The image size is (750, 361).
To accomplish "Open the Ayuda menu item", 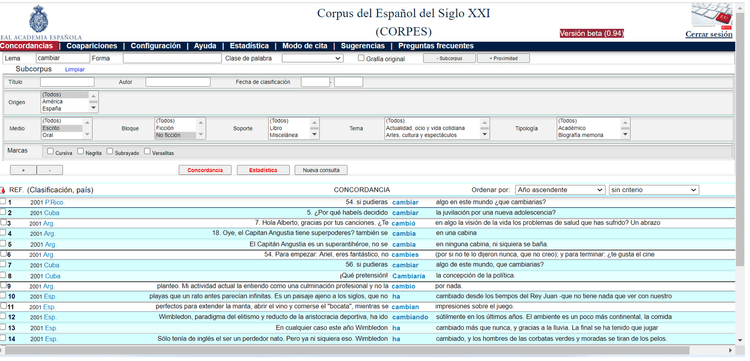I will [205, 46].
